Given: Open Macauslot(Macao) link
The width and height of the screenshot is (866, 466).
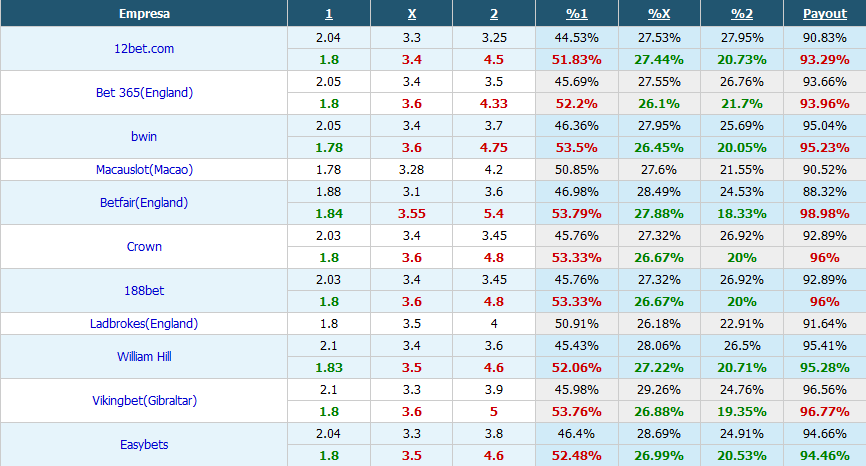Looking at the screenshot, I should [144, 170].
